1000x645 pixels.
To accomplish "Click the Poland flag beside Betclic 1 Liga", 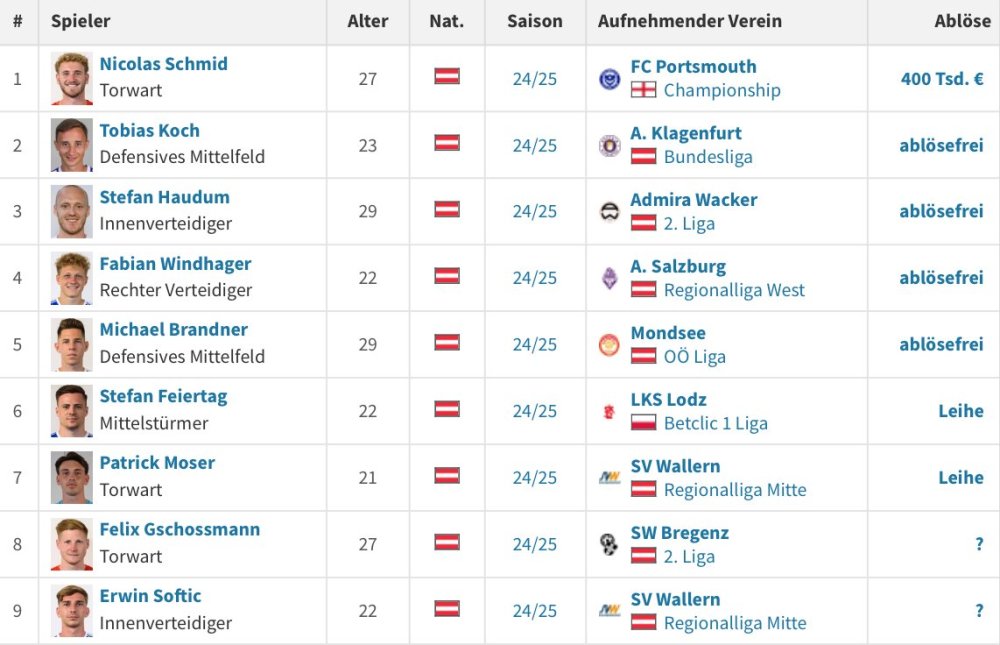I will pos(643,423).
